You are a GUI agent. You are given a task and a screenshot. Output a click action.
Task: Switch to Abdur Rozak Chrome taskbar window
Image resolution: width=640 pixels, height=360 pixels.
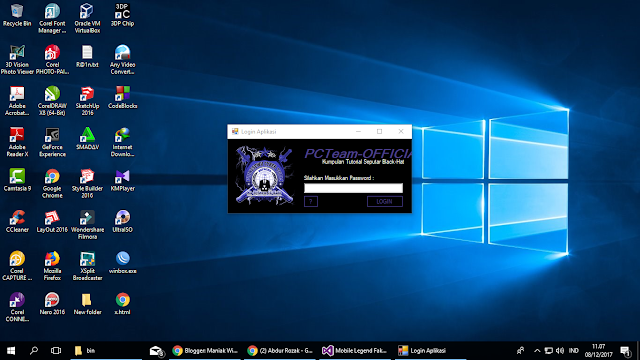pos(280,351)
